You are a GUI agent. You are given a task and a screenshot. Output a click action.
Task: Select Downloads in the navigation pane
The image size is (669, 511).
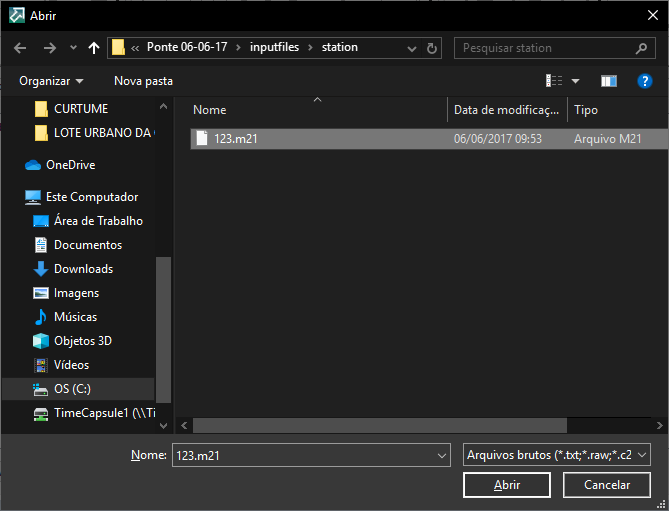coord(83,269)
